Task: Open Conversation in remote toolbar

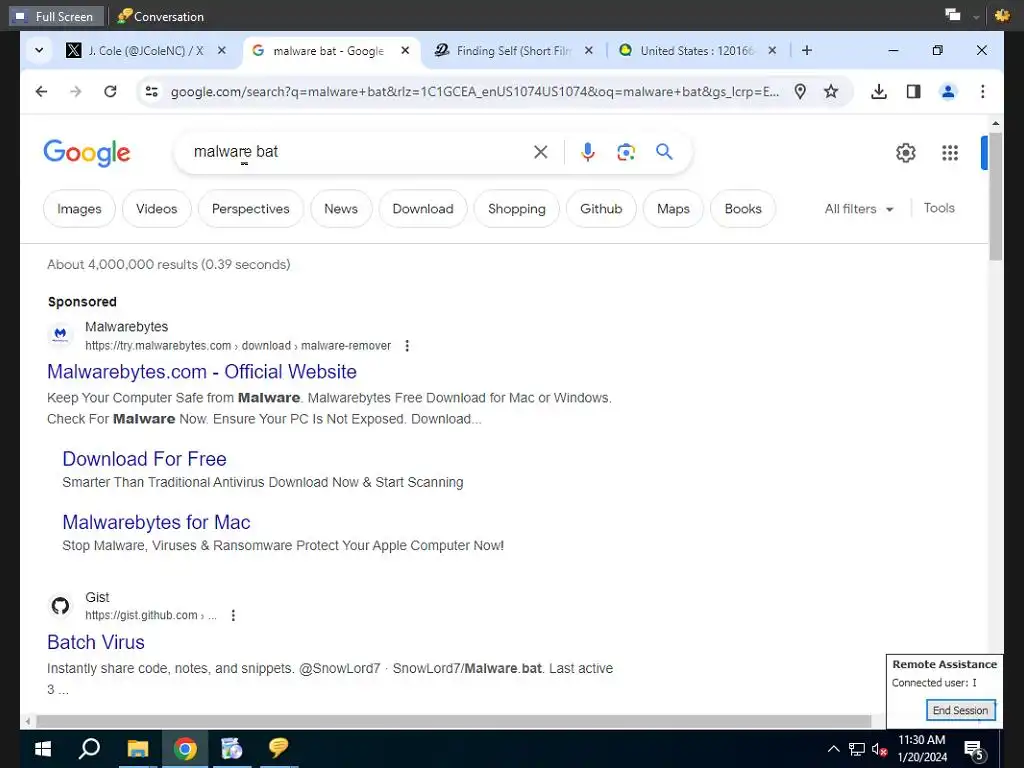Action: coord(161,16)
